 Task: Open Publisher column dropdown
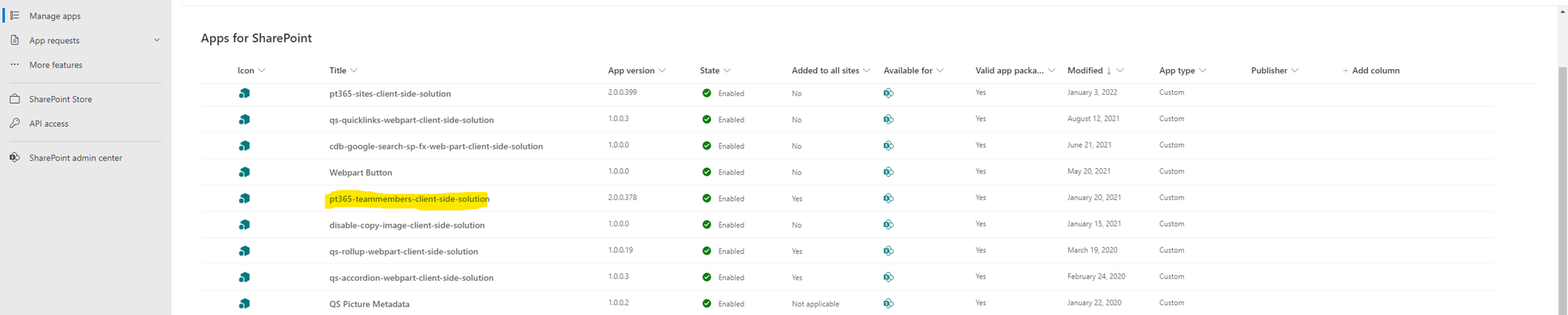coord(1295,70)
